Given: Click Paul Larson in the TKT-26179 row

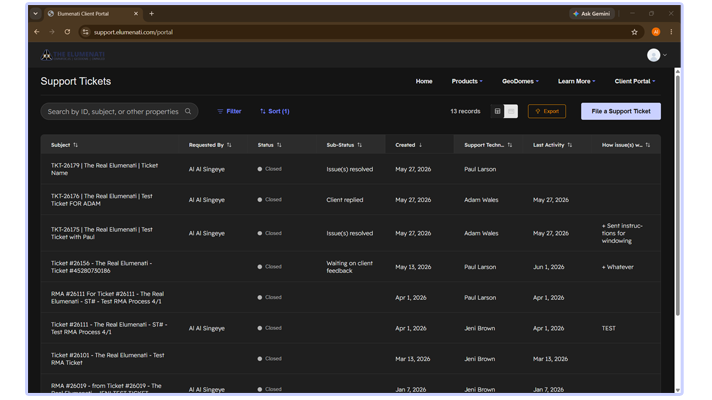Looking at the screenshot, I should pyautogui.click(x=480, y=169).
